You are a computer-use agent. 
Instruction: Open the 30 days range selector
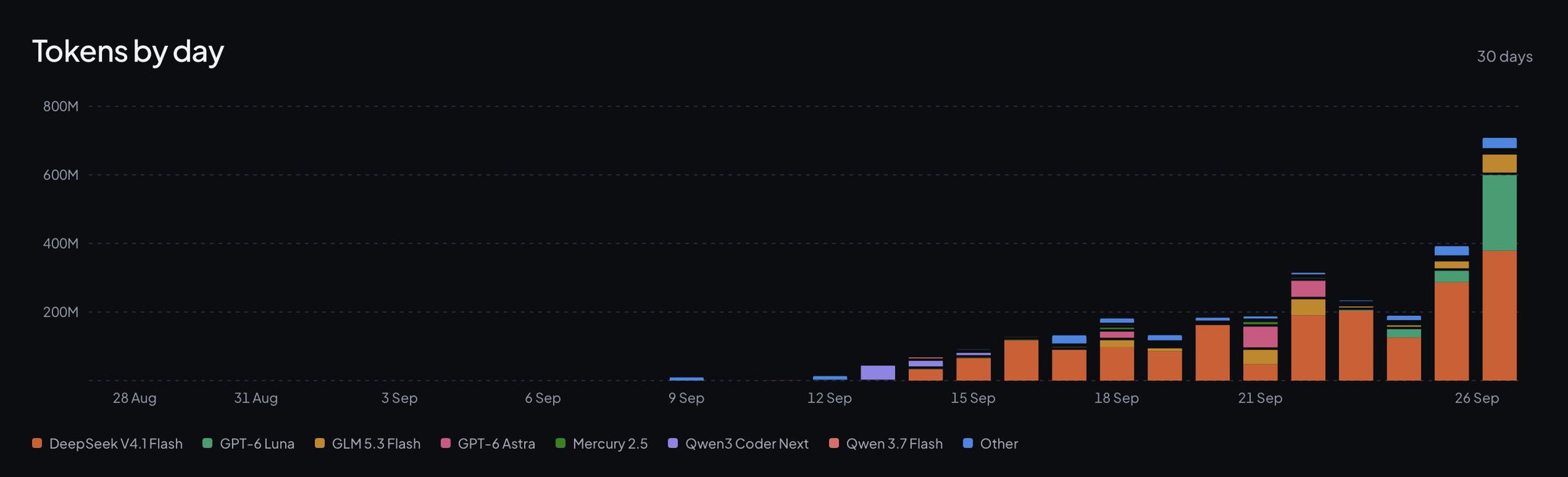pos(1504,57)
